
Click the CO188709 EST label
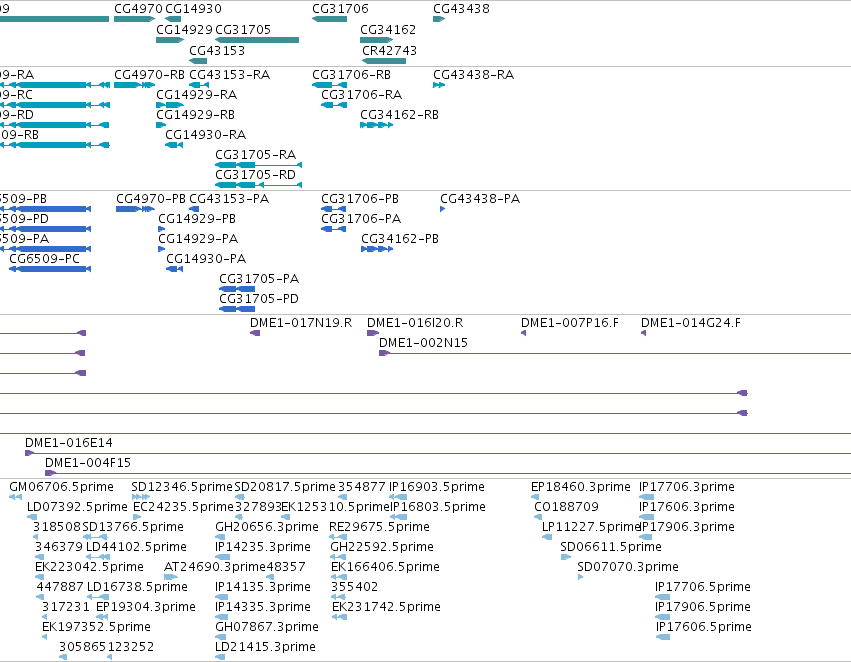(x=567, y=507)
